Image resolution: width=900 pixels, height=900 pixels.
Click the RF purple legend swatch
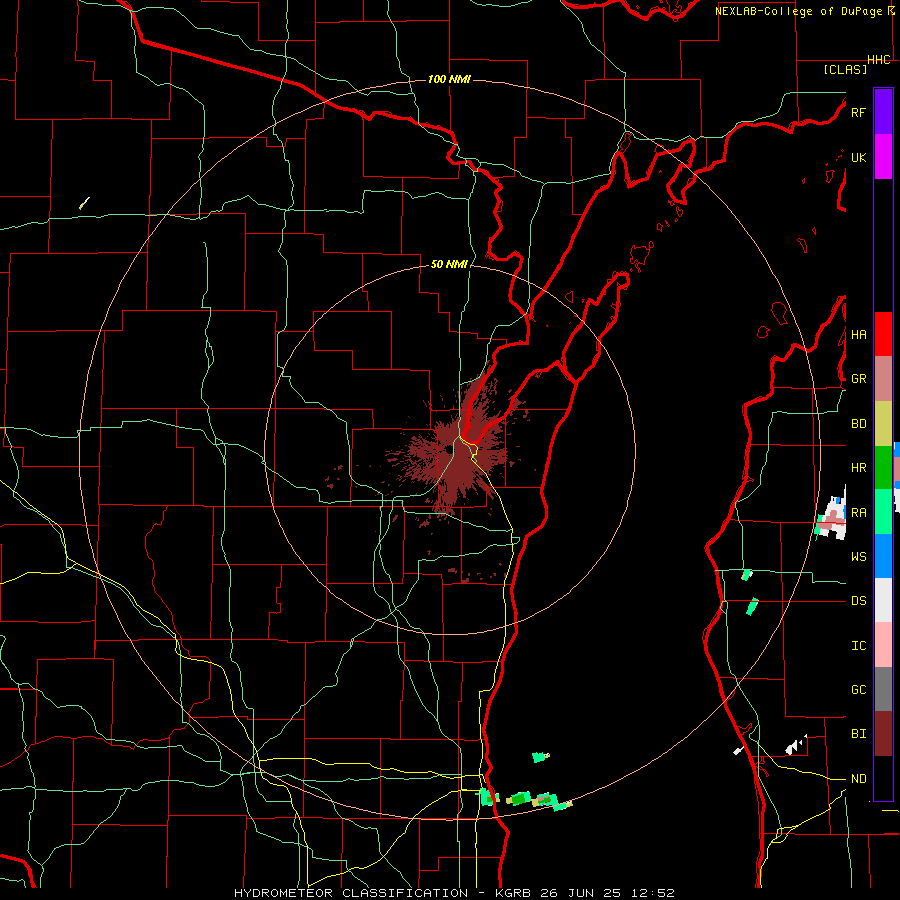(x=883, y=112)
